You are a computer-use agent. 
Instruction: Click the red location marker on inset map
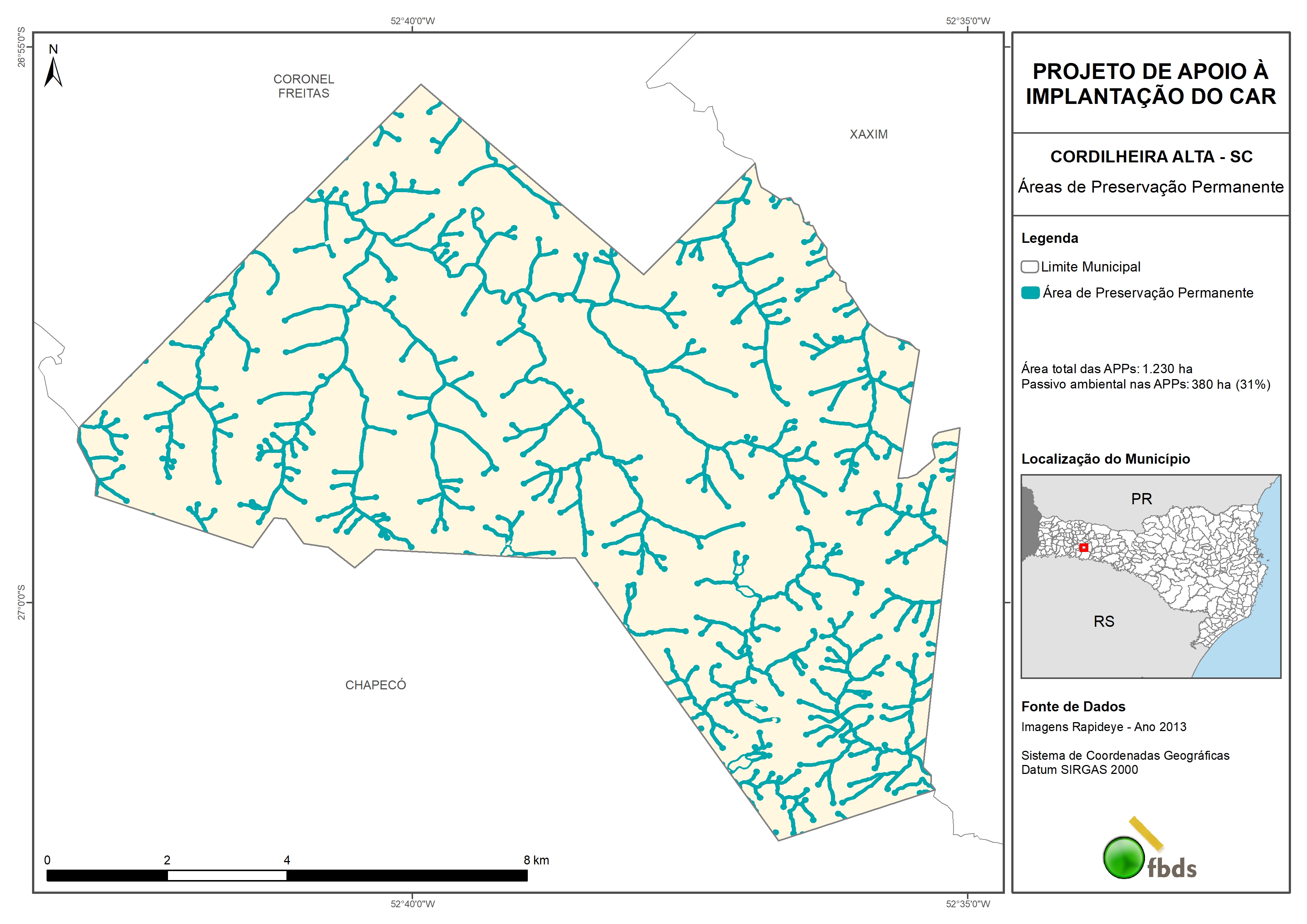pos(1083,548)
